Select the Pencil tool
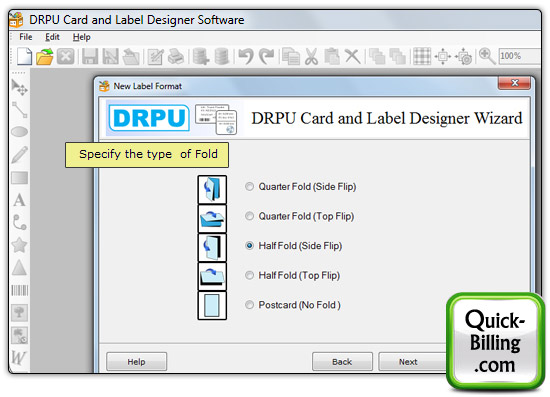Screen dimensions: 550x397 20,155
